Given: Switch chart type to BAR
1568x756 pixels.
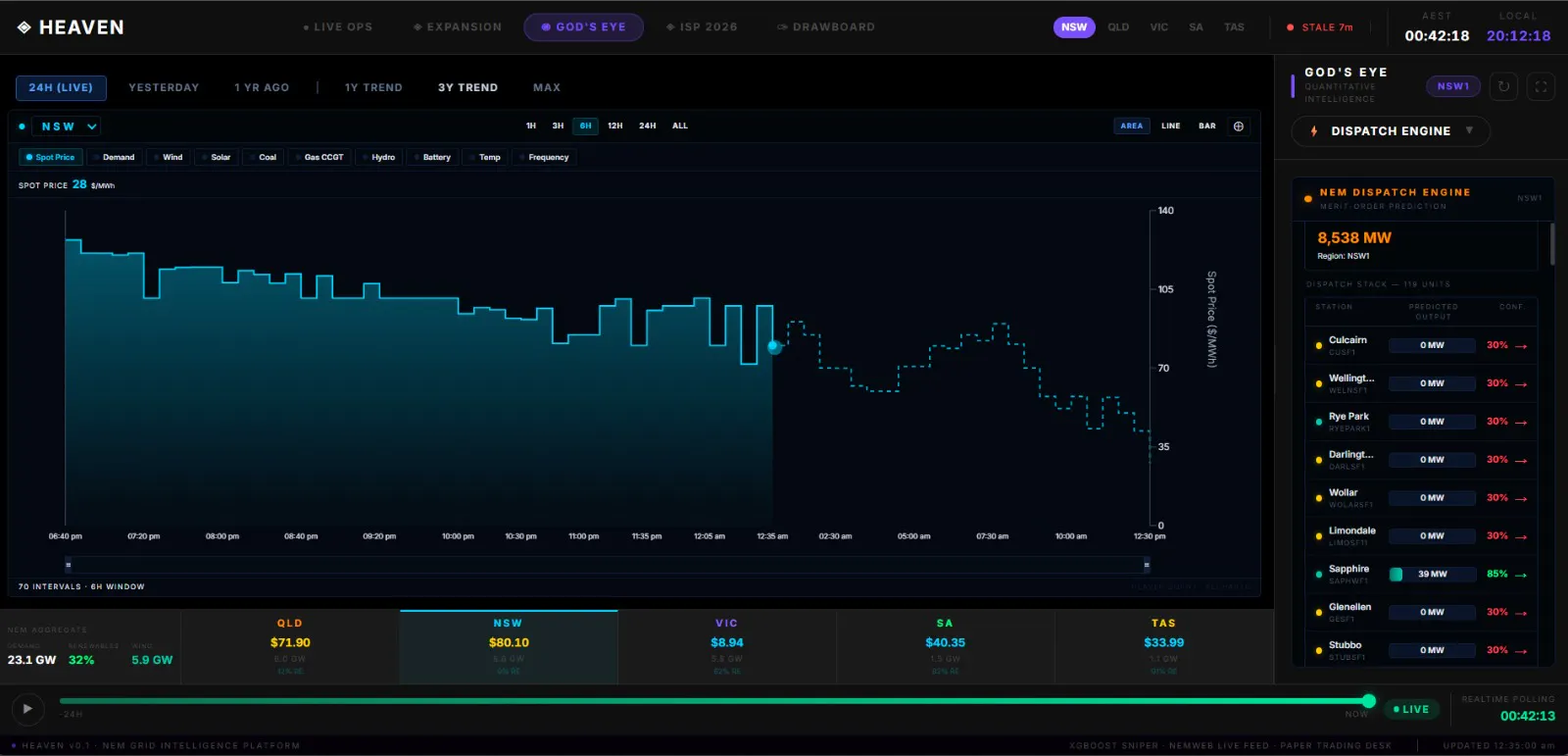Looking at the screenshot, I should (x=1207, y=126).
